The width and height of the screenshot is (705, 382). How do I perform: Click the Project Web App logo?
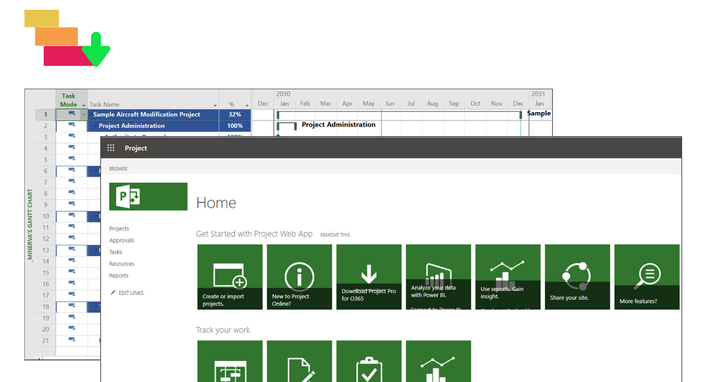point(148,196)
